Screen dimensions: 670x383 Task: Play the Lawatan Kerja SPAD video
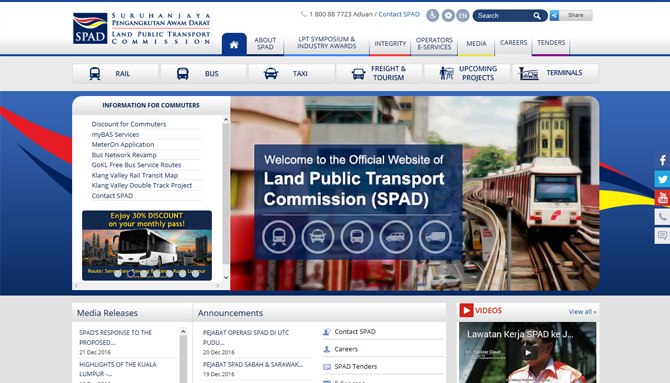click(528, 353)
